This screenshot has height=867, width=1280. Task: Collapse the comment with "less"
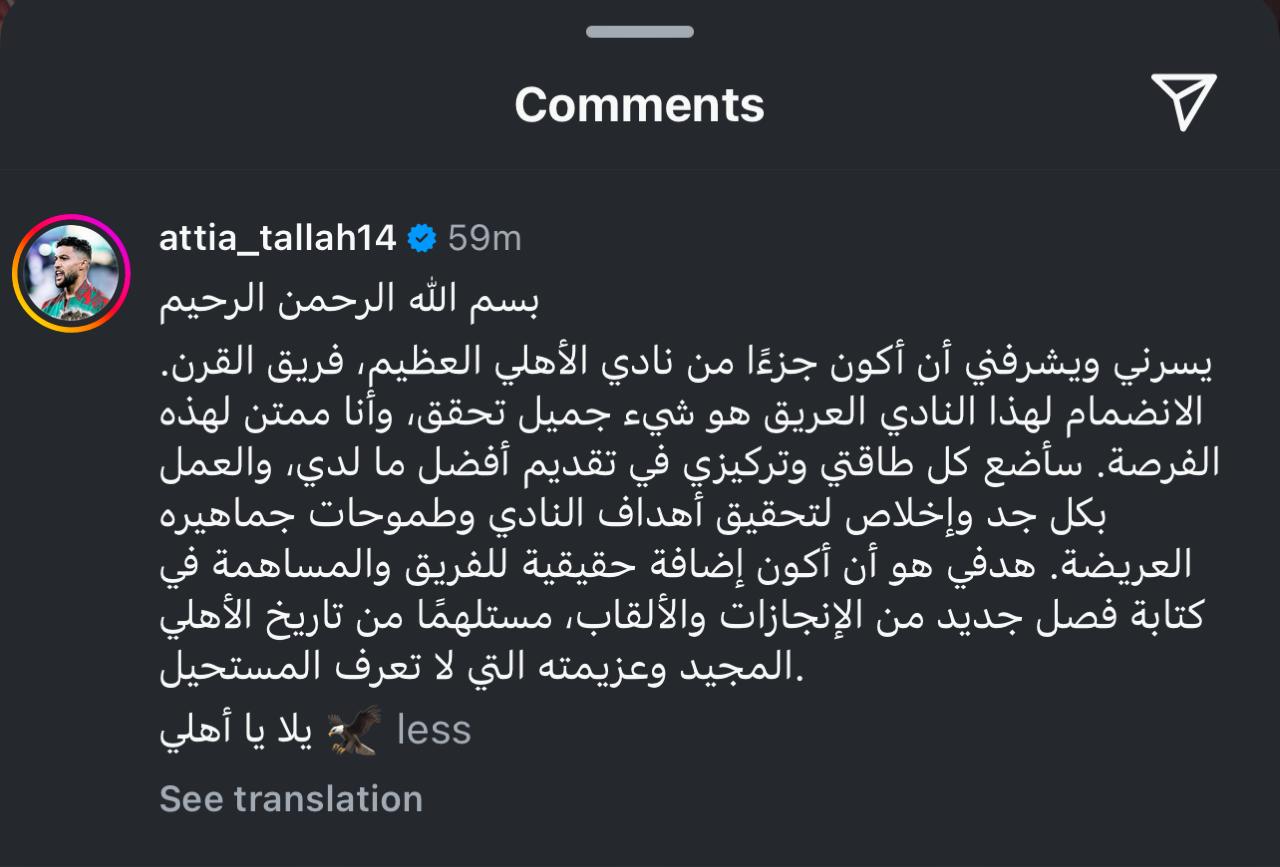tap(433, 729)
